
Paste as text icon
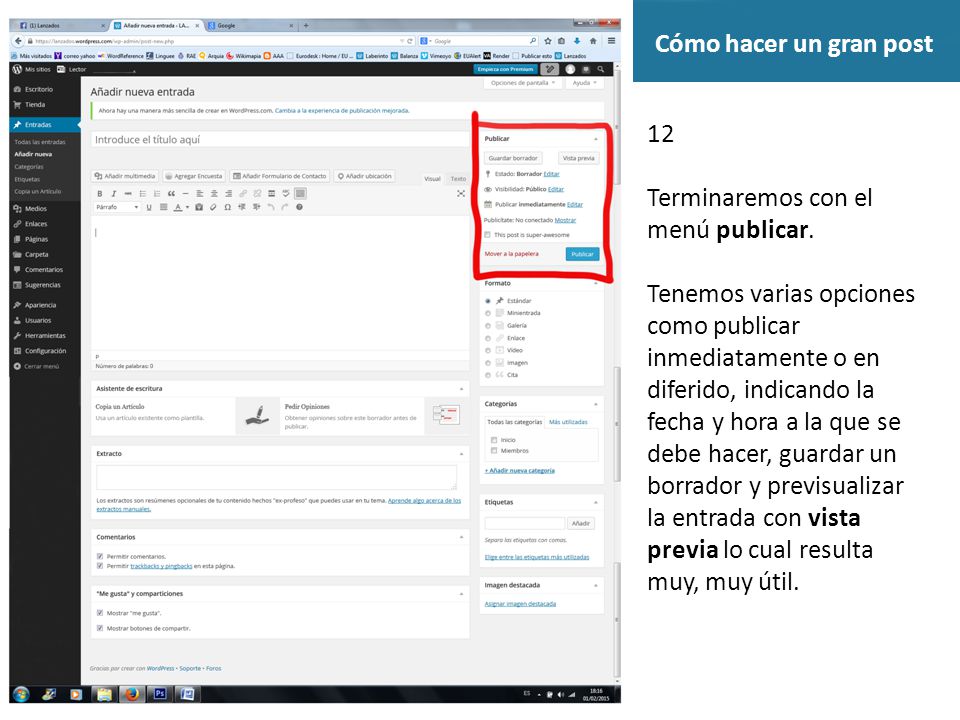199,208
